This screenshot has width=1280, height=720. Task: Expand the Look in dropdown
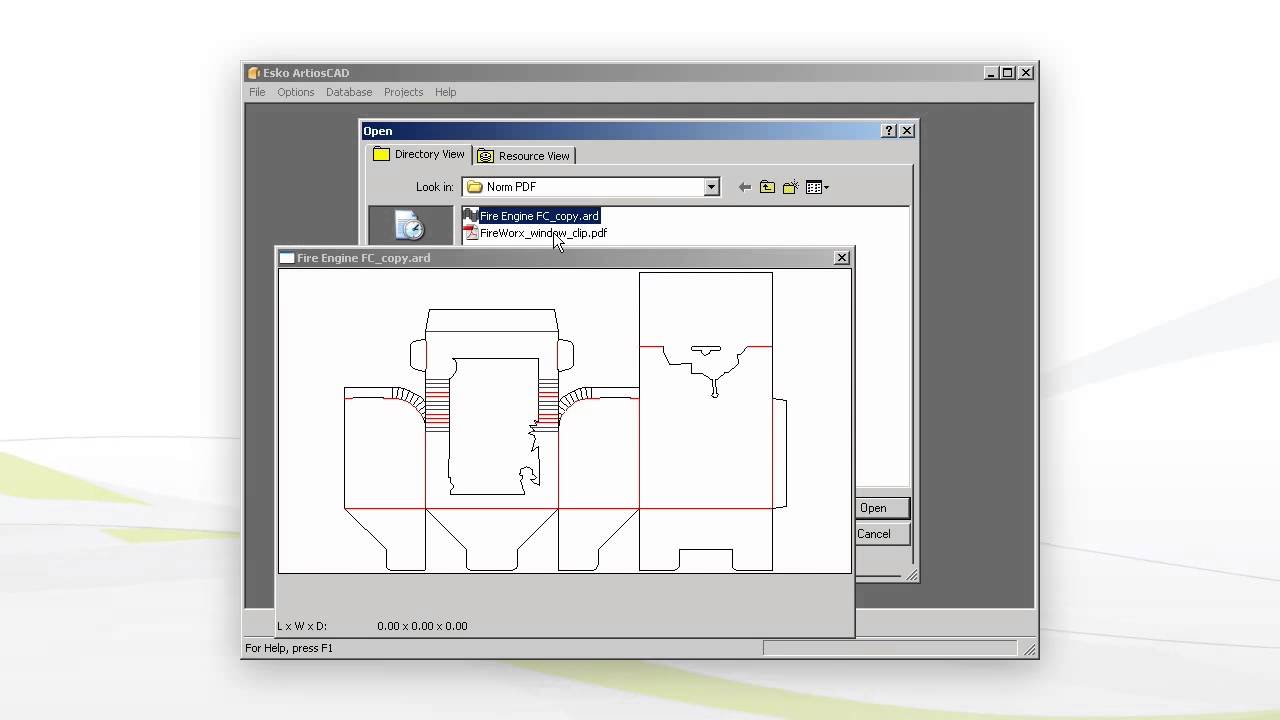pyautogui.click(x=711, y=187)
